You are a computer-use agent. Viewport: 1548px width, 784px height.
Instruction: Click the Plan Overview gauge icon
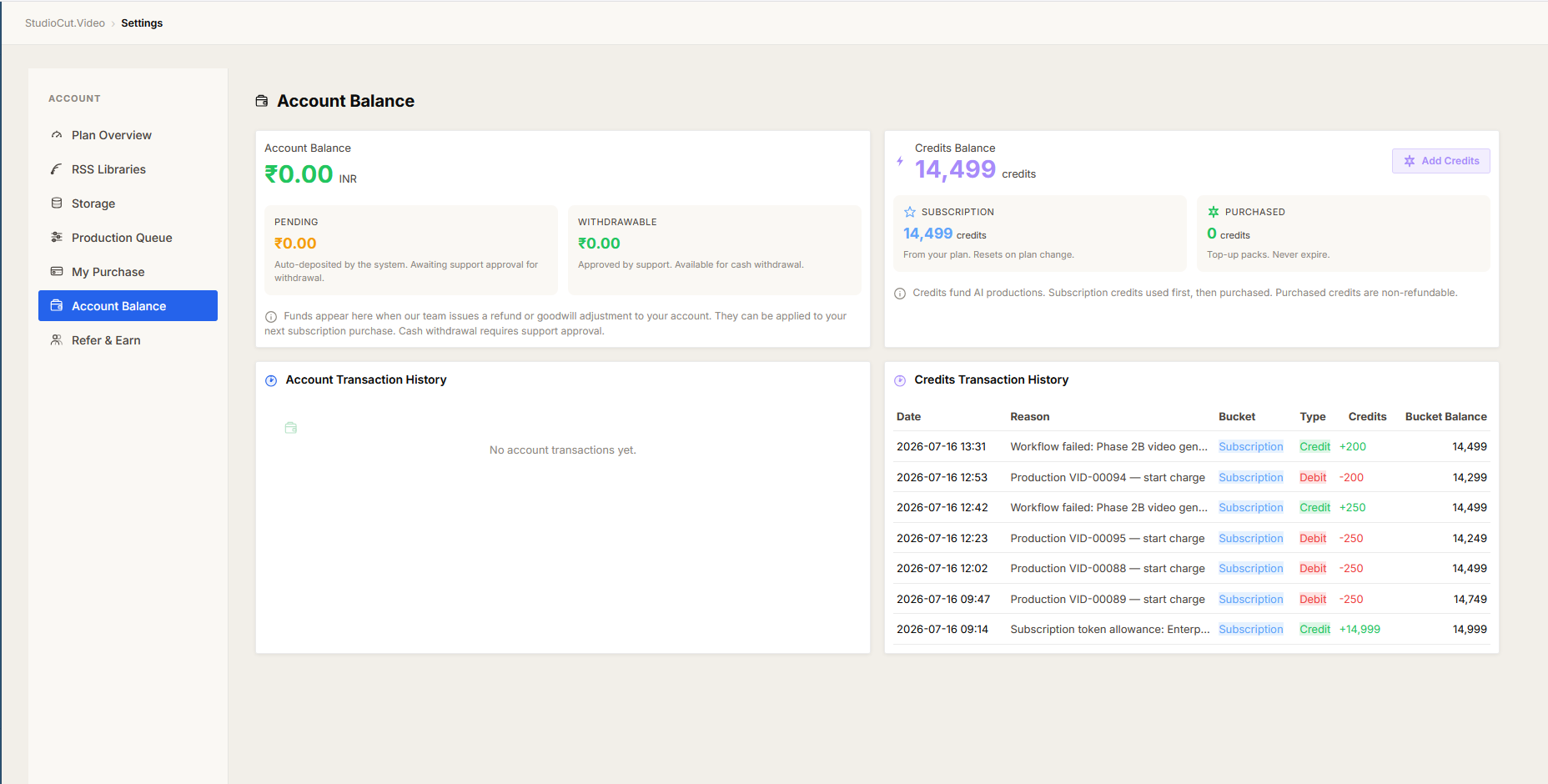click(x=57, y=135)
